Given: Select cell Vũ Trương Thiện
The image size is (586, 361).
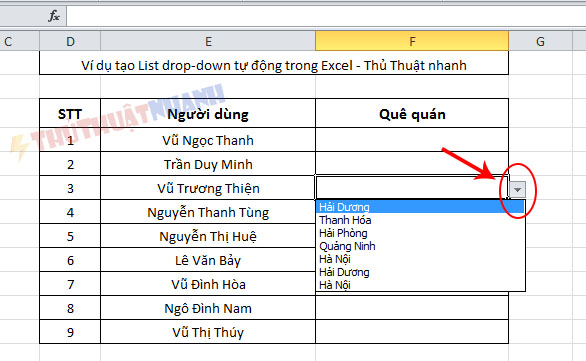Looking at the screenshot, I should tap(208, 188).
